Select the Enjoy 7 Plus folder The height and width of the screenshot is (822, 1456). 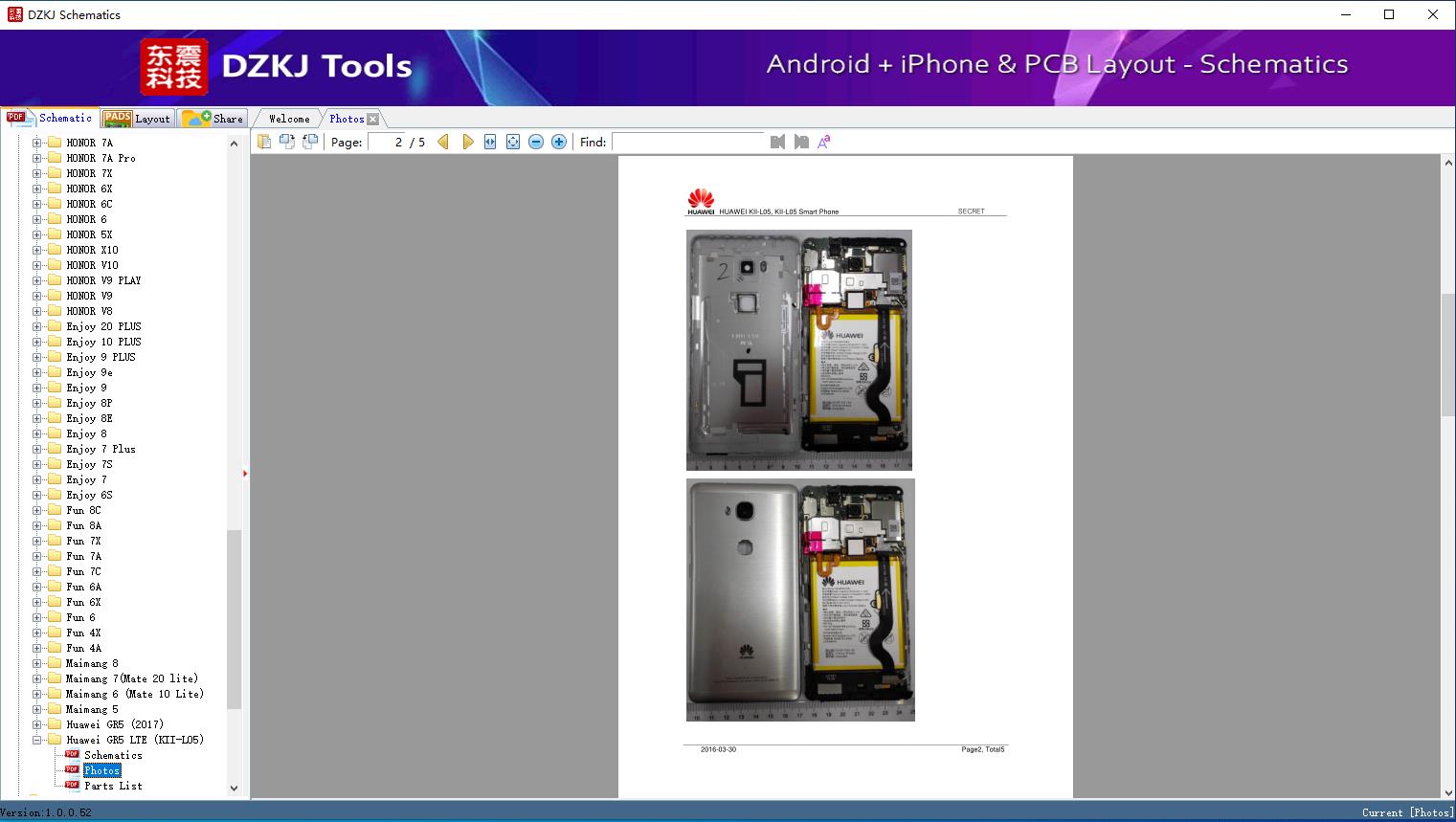pos(101,449)
